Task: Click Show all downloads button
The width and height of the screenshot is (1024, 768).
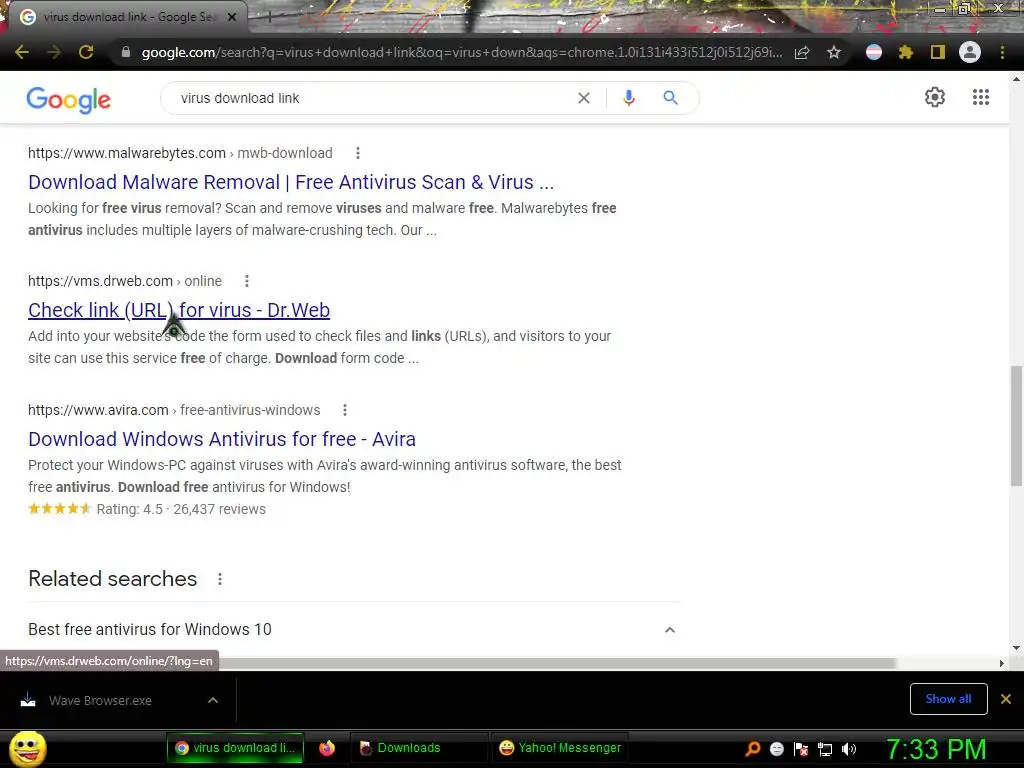Action: [948, 699]
